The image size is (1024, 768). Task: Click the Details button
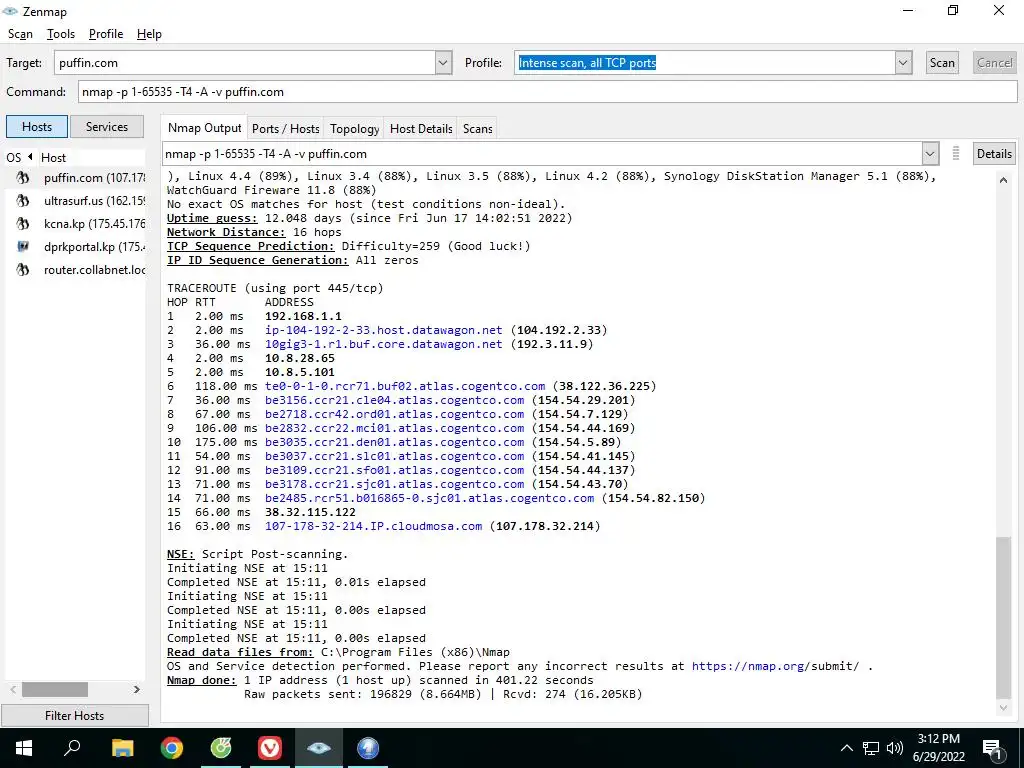click(x=994, y=154)
